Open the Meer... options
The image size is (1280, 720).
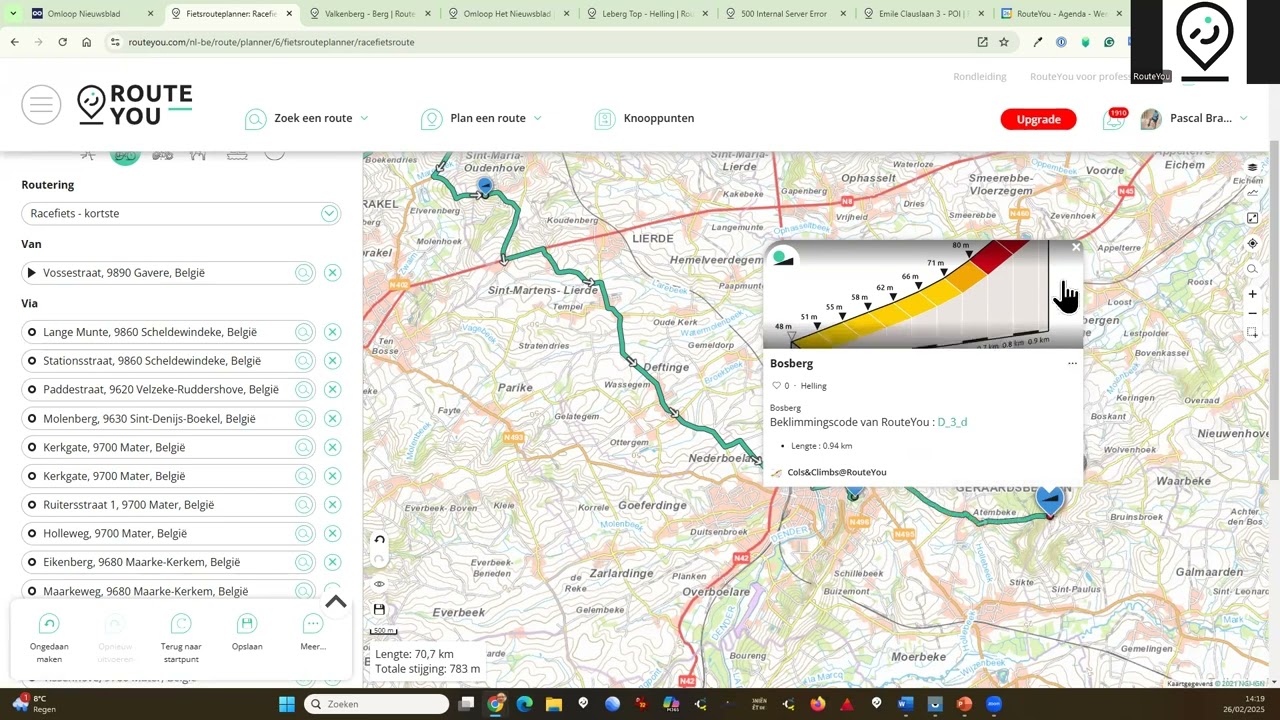(313, 624)
